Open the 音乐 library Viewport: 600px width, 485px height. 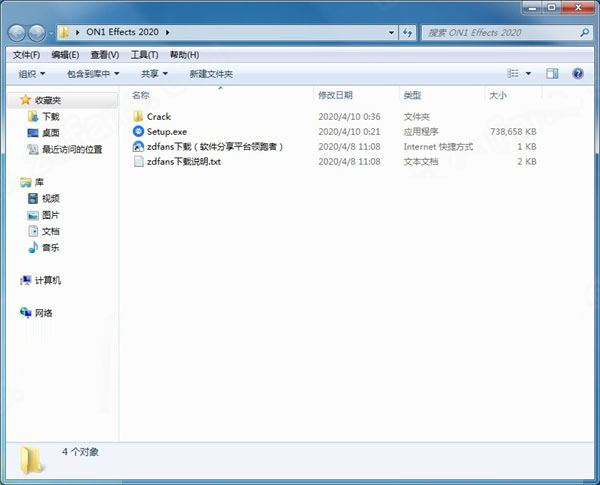(51, 248)
